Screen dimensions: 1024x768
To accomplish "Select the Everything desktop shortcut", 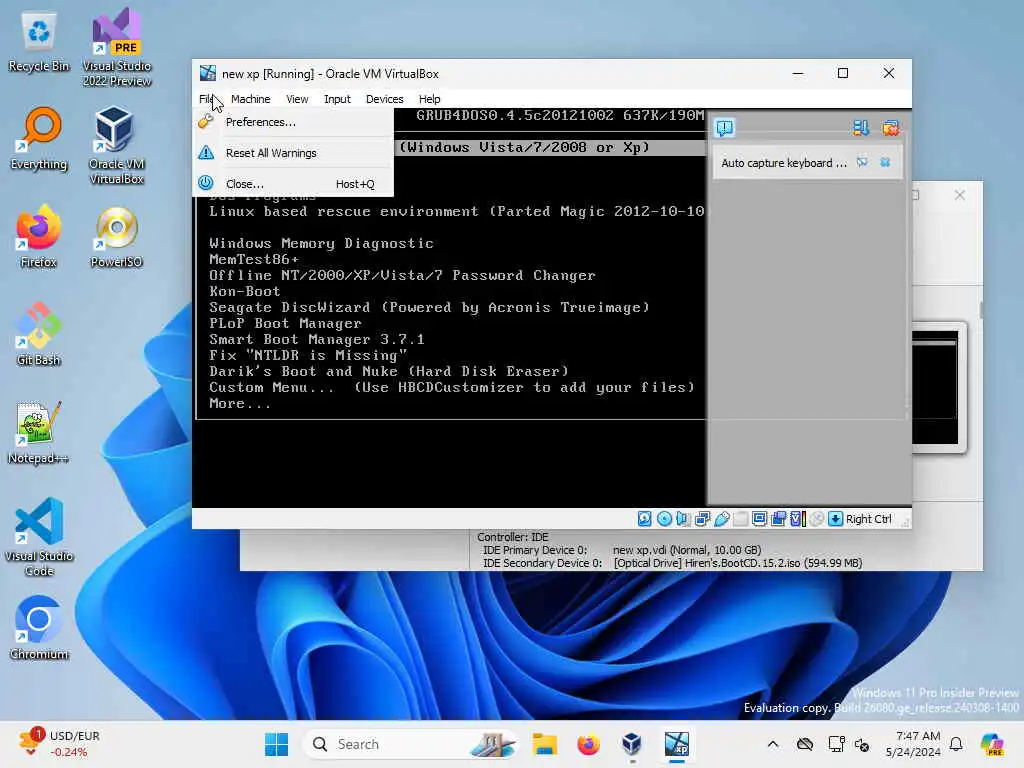I will coord(39,139).
